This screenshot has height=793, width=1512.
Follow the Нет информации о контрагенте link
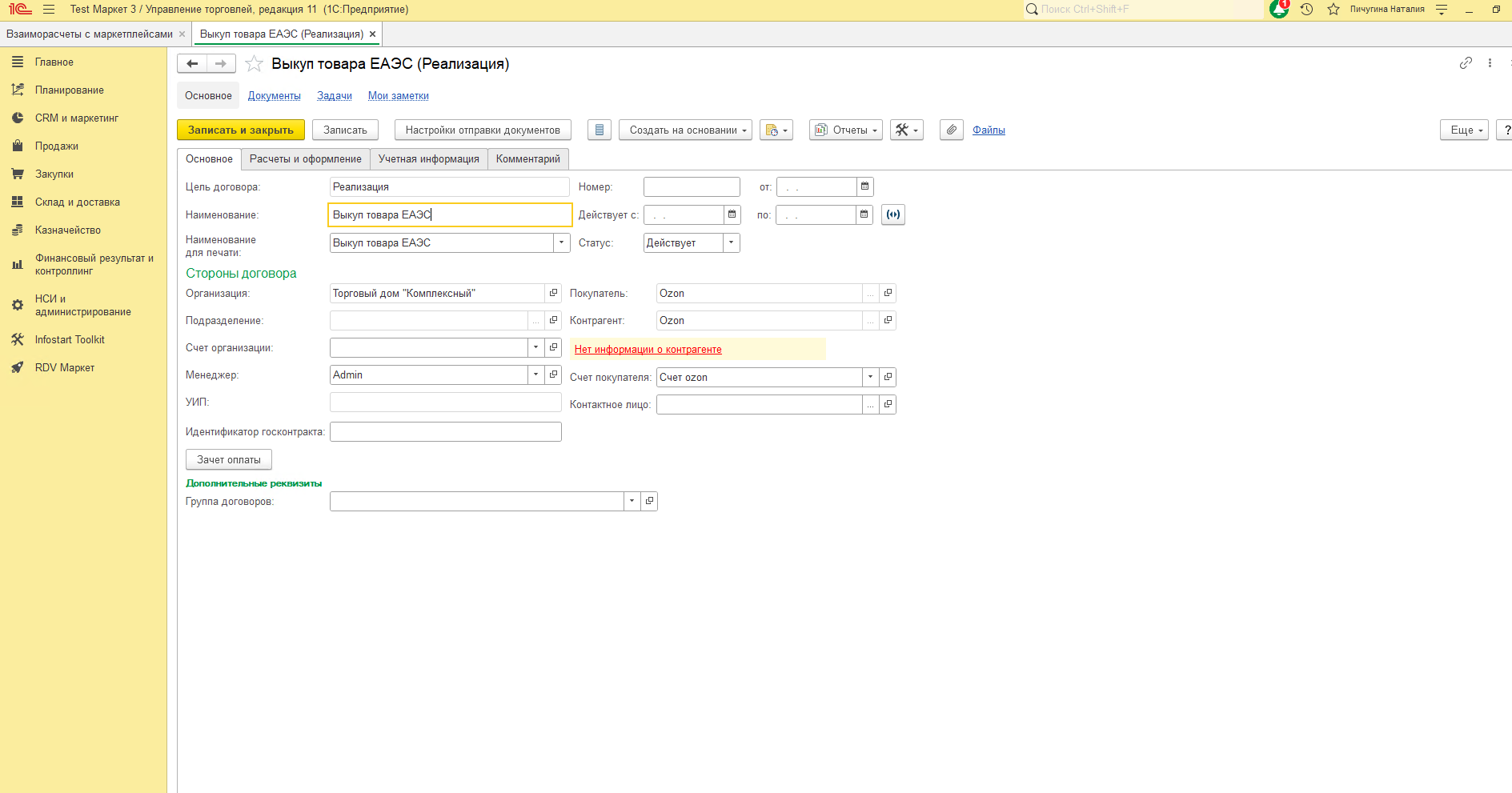[648, 350]
